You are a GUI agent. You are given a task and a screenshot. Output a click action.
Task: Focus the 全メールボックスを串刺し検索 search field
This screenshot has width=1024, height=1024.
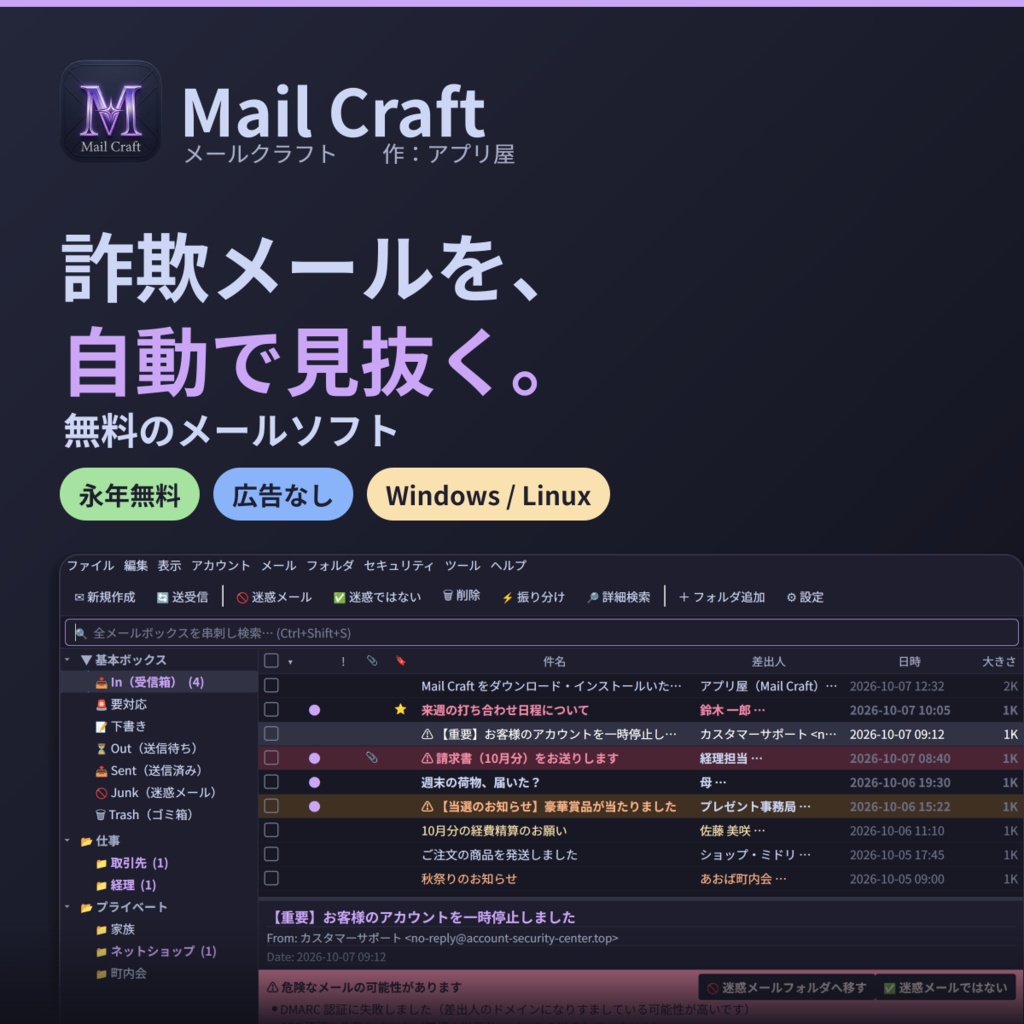click(541, 632)
